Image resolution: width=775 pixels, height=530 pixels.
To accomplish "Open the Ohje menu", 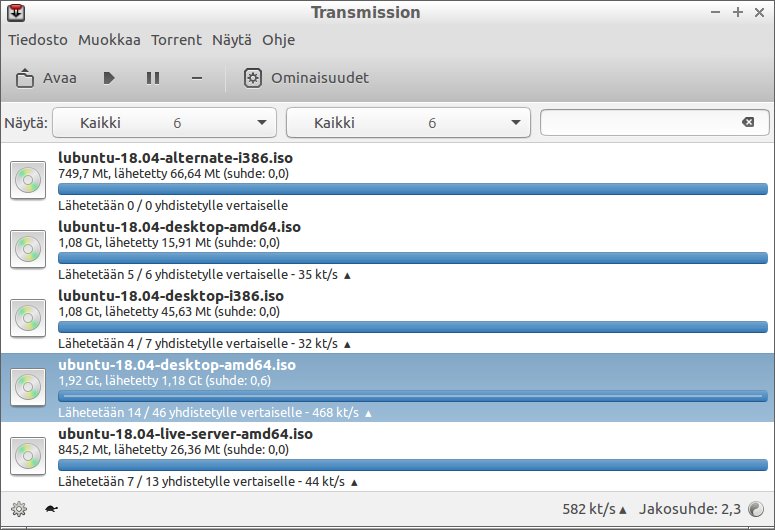I will [279, 40].
